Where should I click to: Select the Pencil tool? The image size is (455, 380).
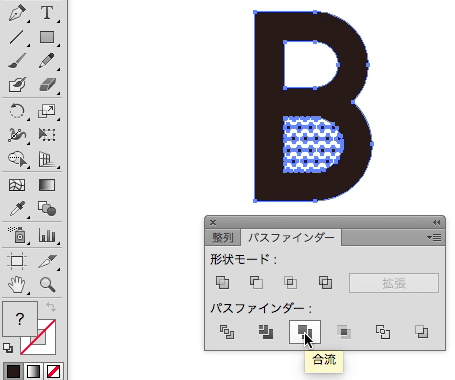pos(47,61)
